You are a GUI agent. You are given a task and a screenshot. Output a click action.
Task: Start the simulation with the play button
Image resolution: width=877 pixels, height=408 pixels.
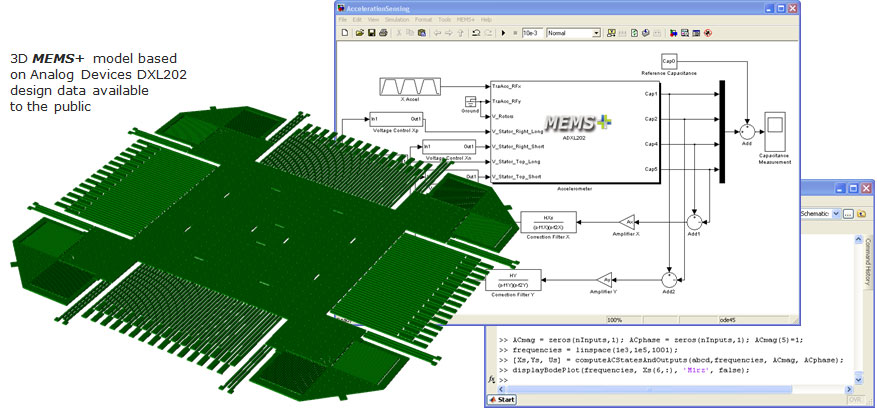(503, 33)
